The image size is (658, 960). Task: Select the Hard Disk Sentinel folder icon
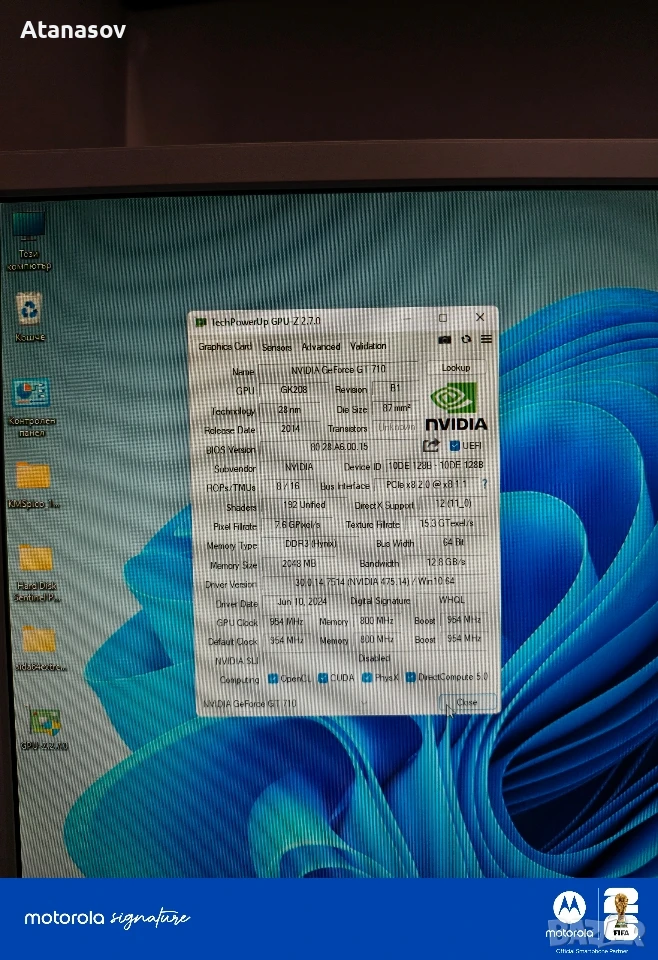37,573
